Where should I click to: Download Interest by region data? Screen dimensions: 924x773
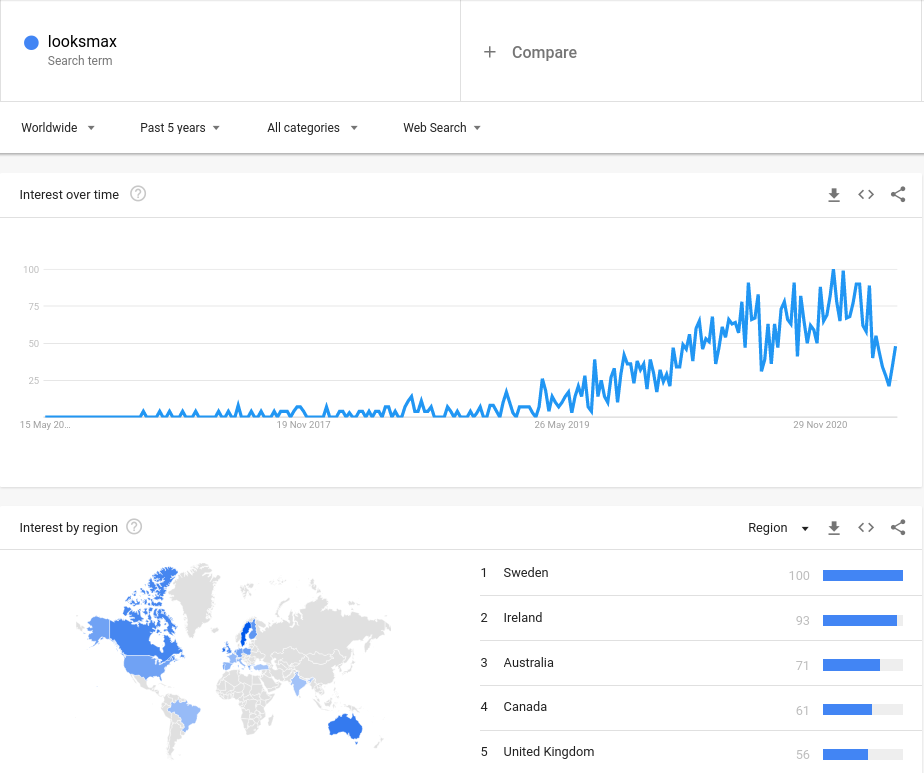click(x=834, y=528)
